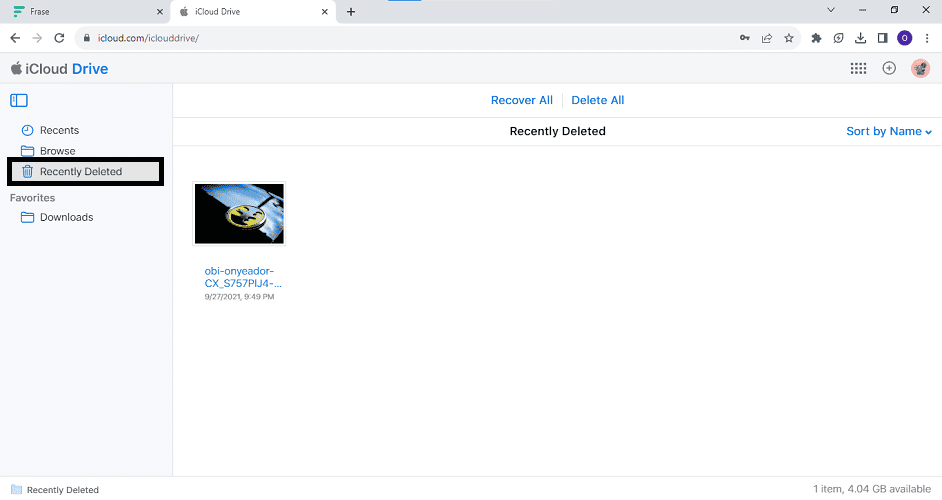
Task: Open the iCloud apps grid launcher
Action: (x=858, y=69)
